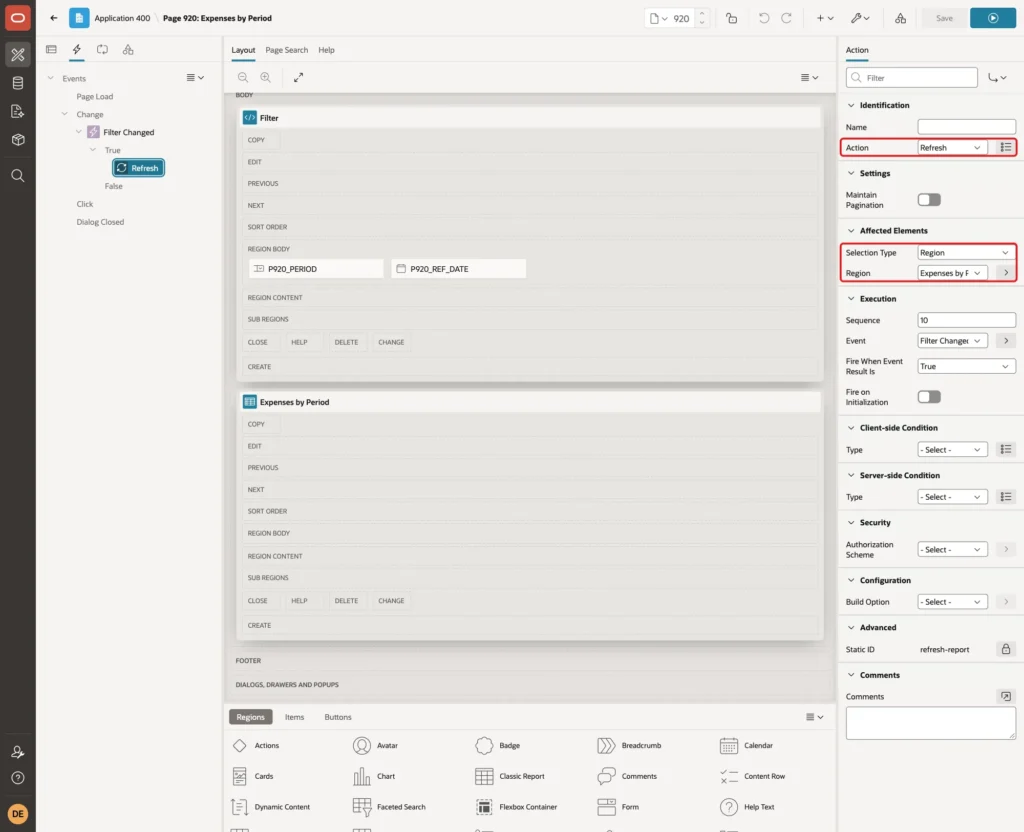Click the property Filter search field
The width and height of the screenshot is (1024, 832).
click(x=912, y=78)
